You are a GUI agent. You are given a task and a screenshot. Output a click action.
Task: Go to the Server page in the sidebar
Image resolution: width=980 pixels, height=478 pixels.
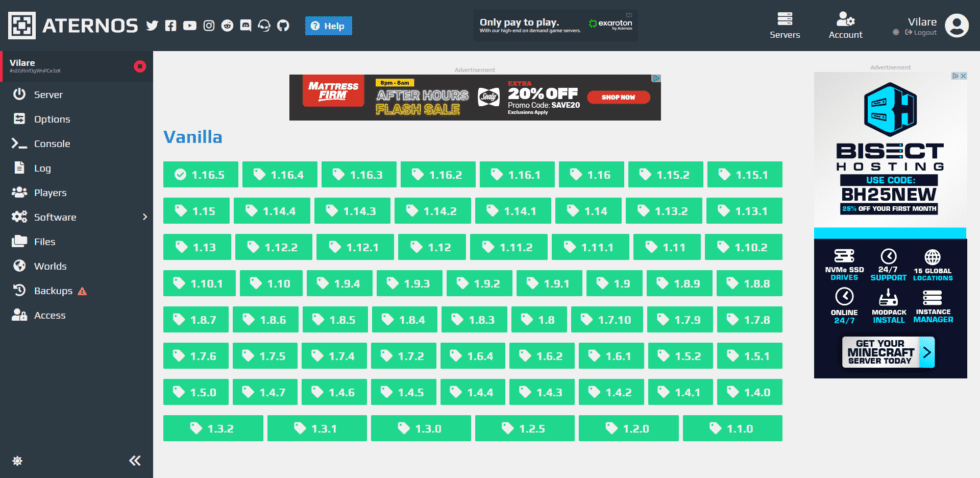76,95
